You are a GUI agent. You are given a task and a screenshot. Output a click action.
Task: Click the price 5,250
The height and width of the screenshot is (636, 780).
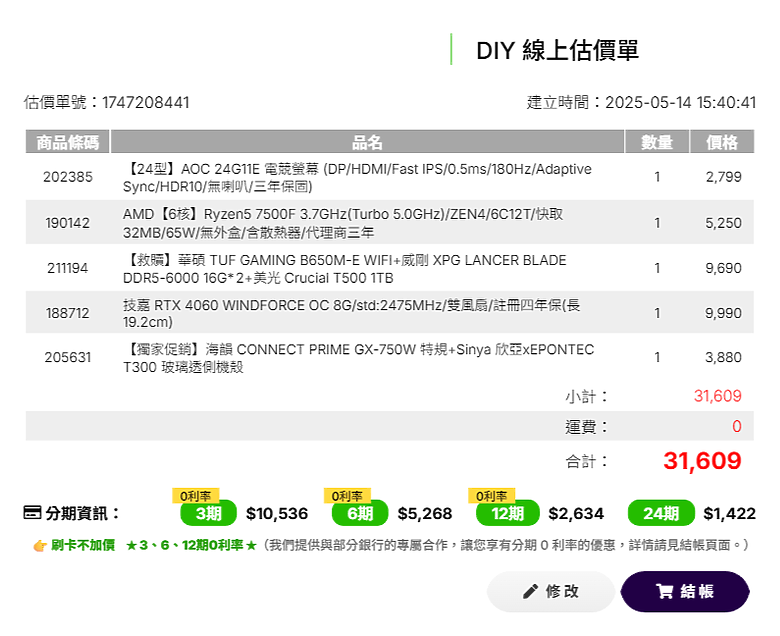(723, 223)
